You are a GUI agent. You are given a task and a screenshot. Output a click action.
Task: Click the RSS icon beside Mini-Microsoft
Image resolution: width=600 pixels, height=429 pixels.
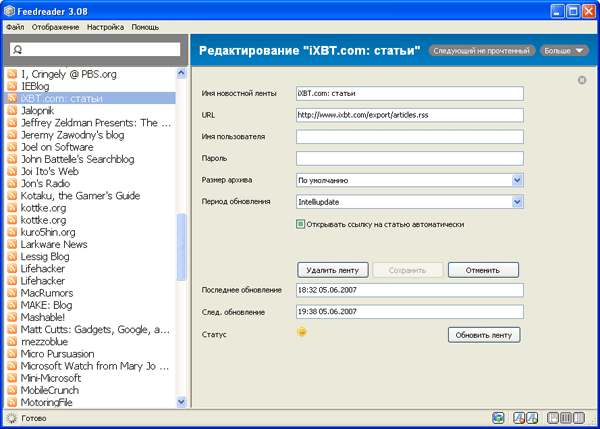(12, 378)
